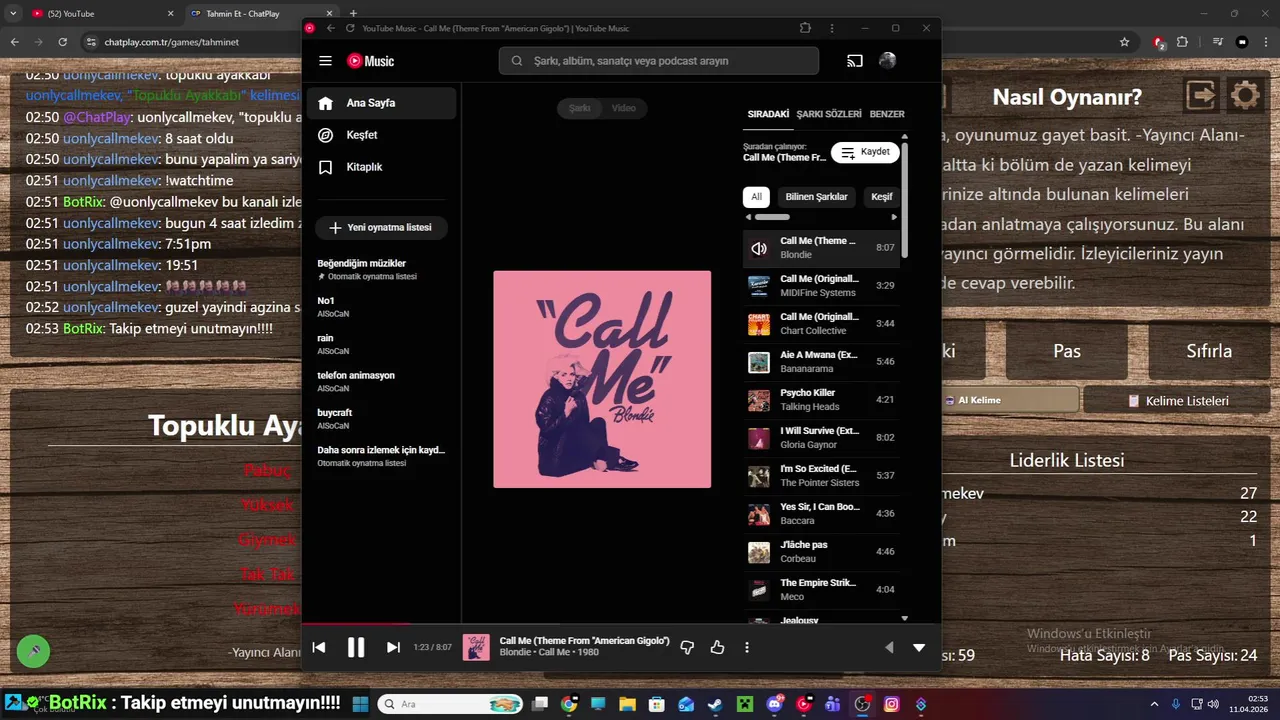The height and width of the screenshot is (720, 1280).
Task: Switch player to Video mode
Action: click(624, 108)
